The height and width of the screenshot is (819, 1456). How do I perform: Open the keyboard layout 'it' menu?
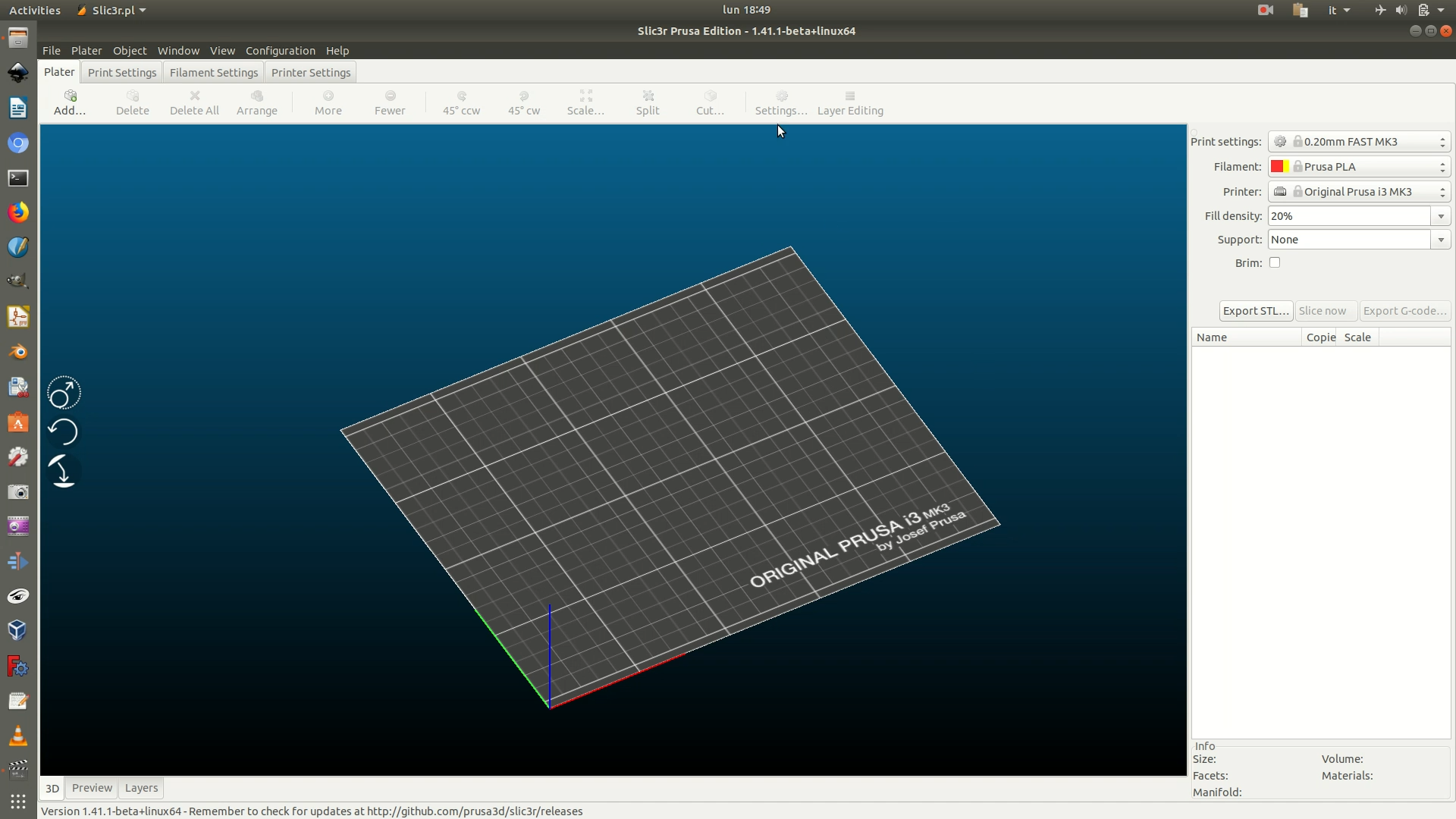point(1339,11)
